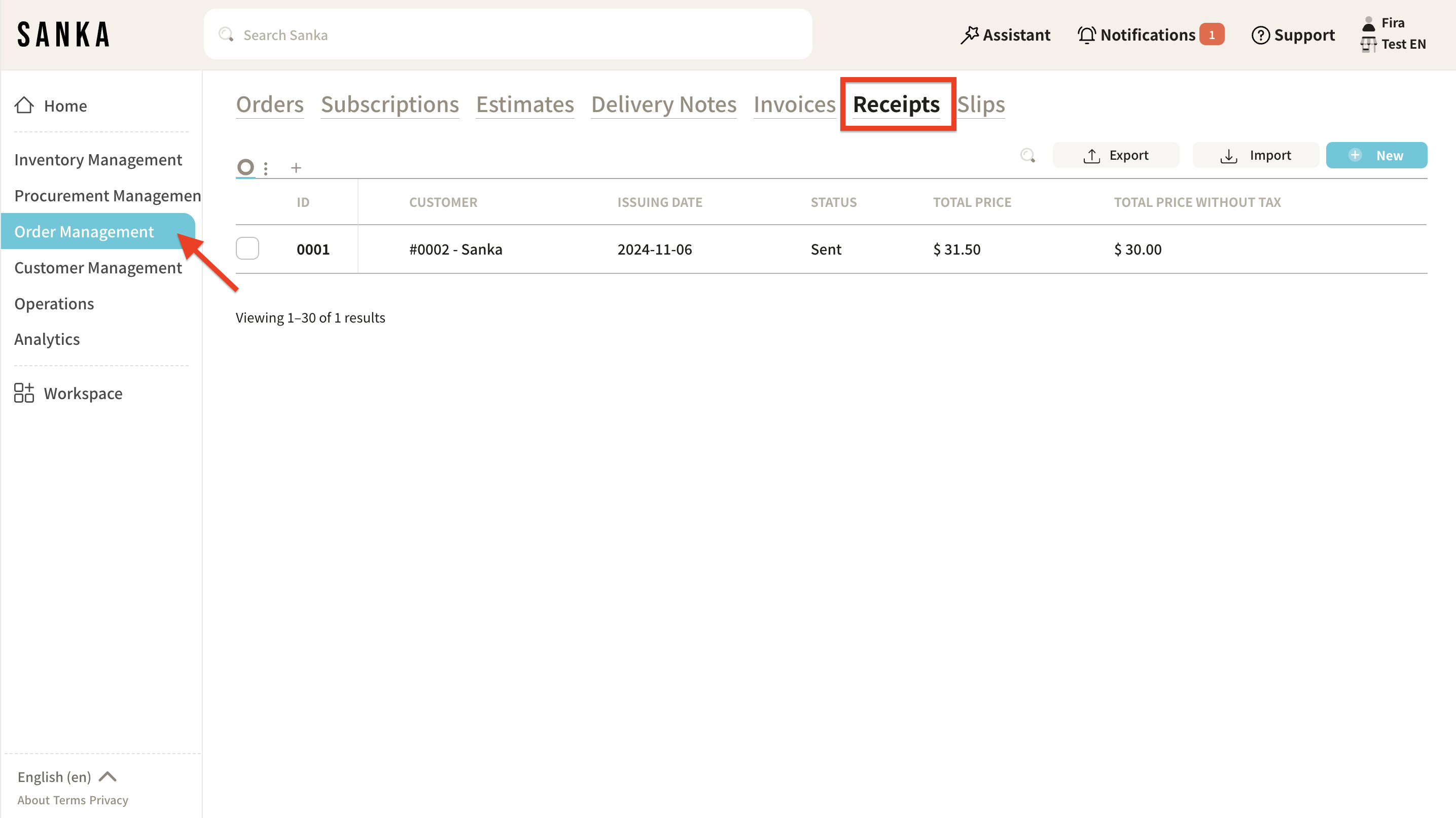Switch to the Delivery Notes tab
The width and height of the screenshot is (1456, 818).
663,104
